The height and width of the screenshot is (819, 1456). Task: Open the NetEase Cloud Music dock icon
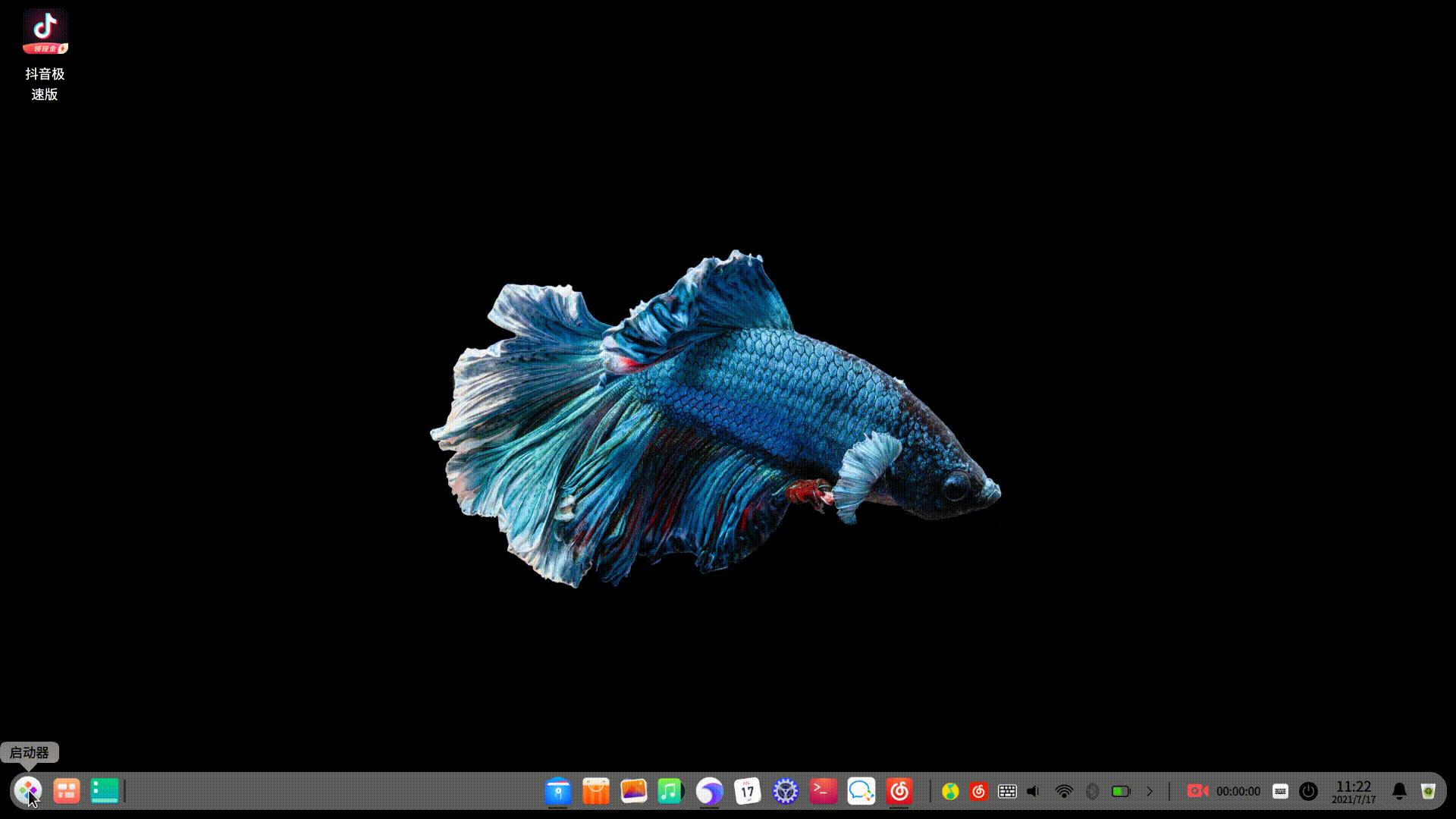pos(899,791)
